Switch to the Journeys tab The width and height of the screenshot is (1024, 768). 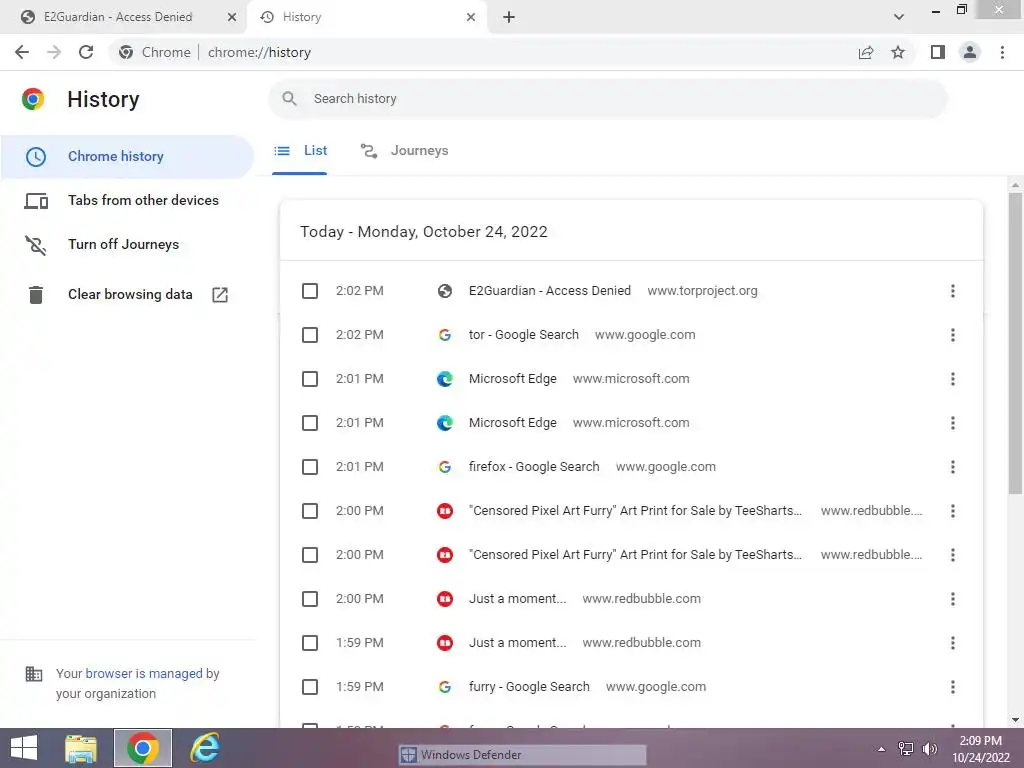click(405, 151)
